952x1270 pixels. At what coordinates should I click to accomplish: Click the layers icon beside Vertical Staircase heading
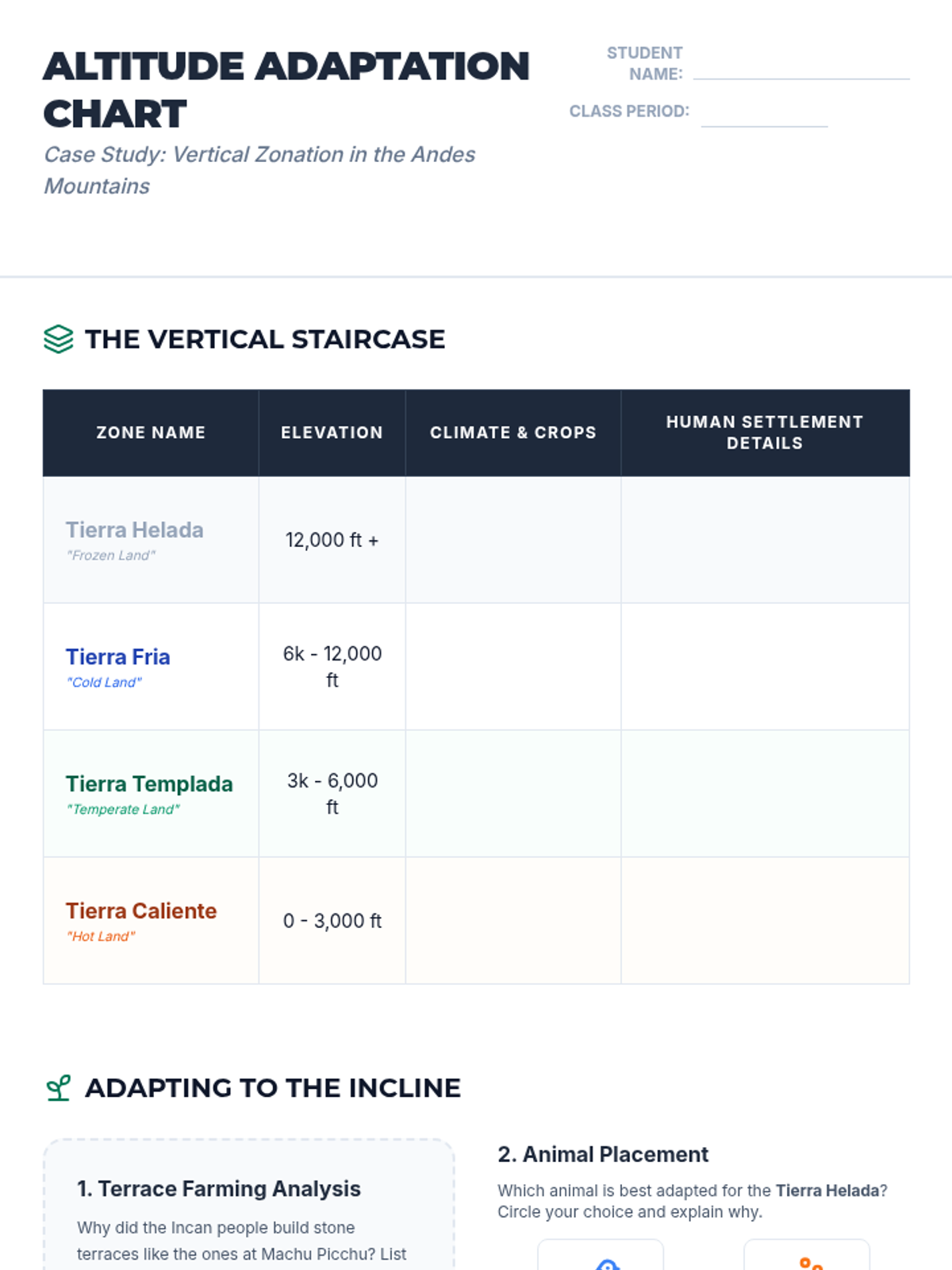tap(58, 339)
